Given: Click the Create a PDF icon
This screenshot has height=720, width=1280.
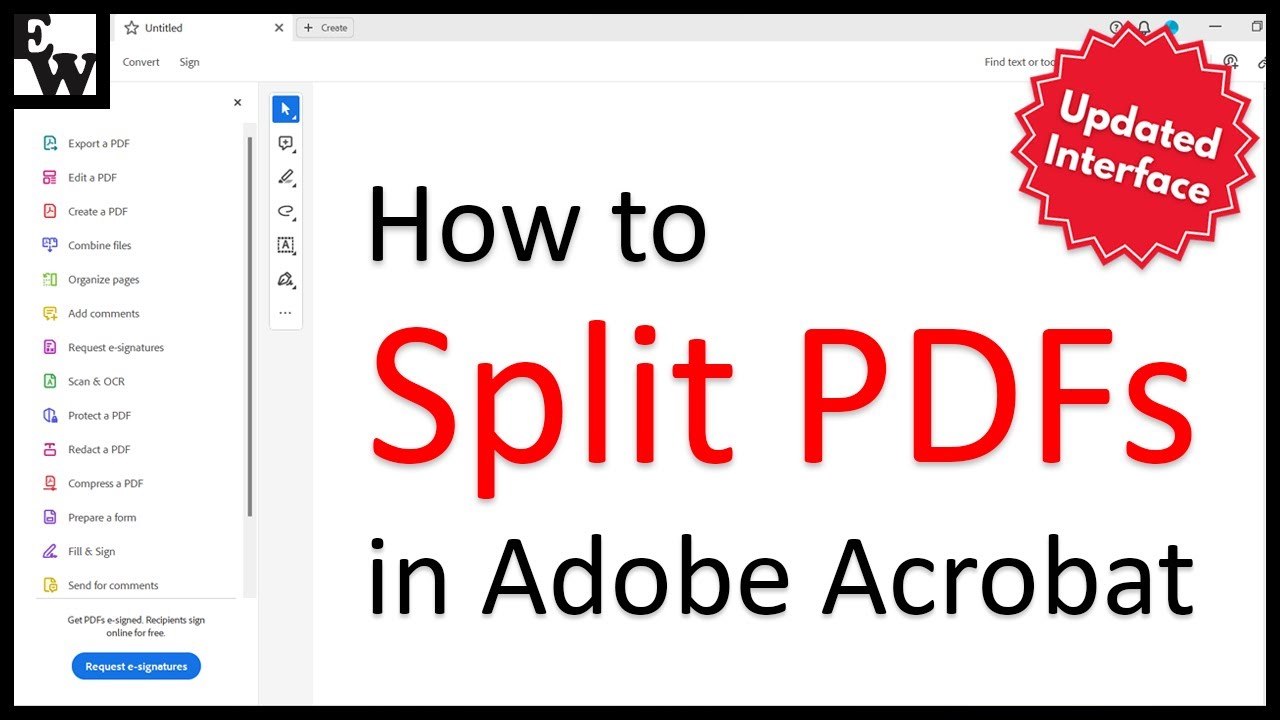Looking at the screenshot, I should [50, 211].
